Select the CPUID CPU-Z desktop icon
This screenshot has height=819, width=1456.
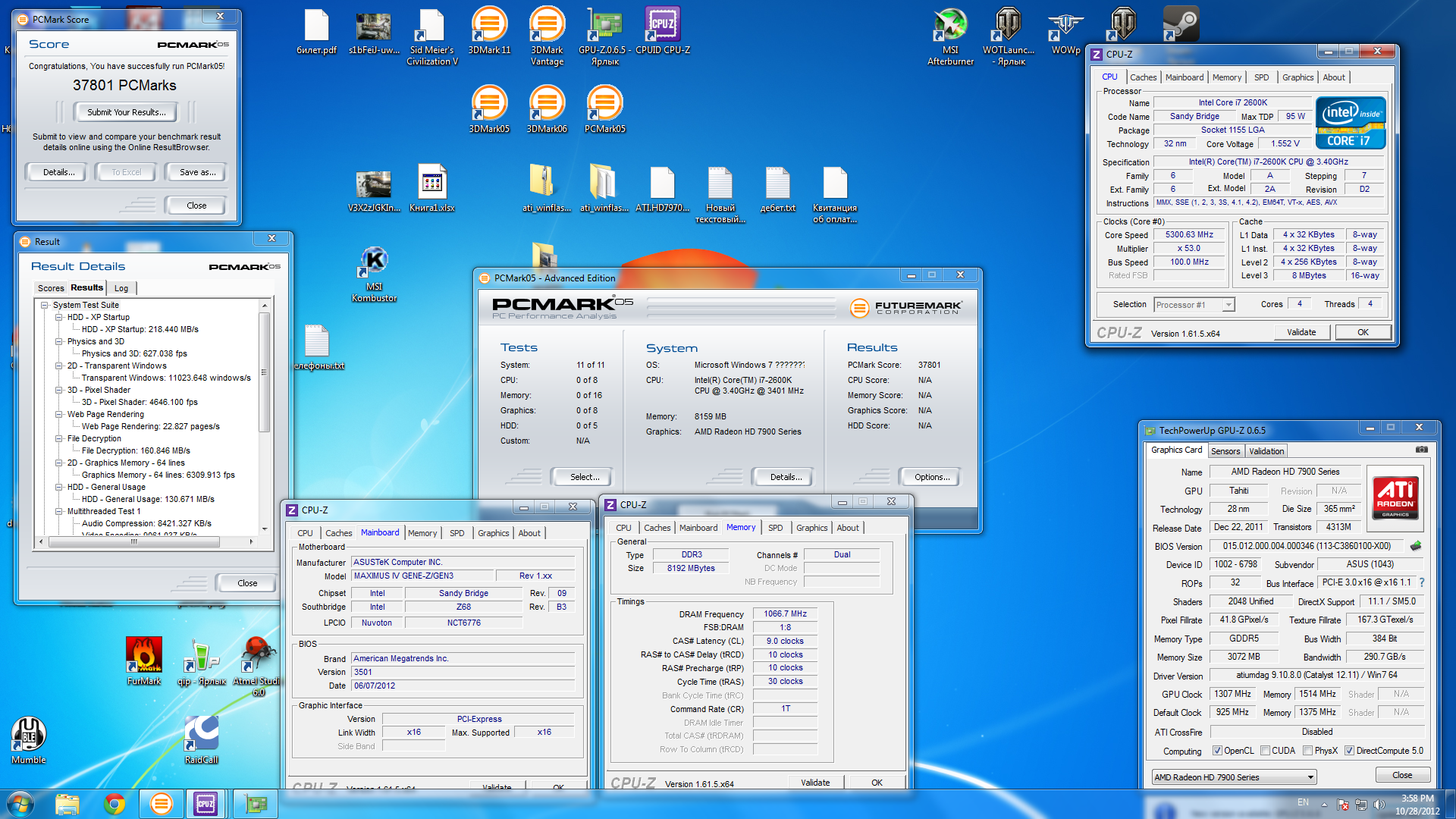click(662, 31)
